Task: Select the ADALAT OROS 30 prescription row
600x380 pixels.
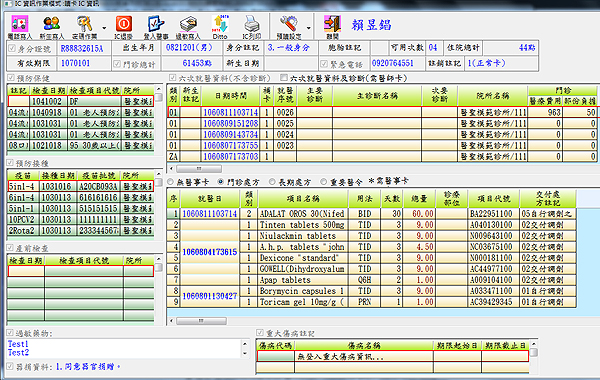Action: point(371,214)
